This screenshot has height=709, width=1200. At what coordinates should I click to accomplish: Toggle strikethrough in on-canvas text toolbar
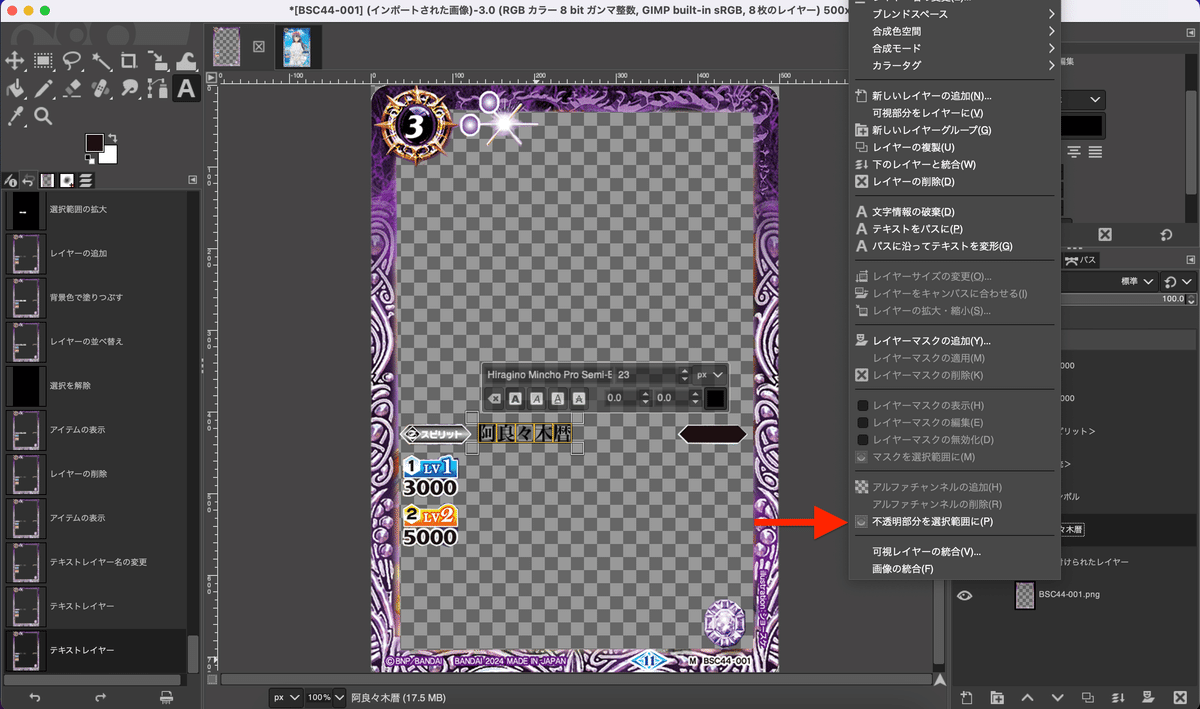point(578,398)
